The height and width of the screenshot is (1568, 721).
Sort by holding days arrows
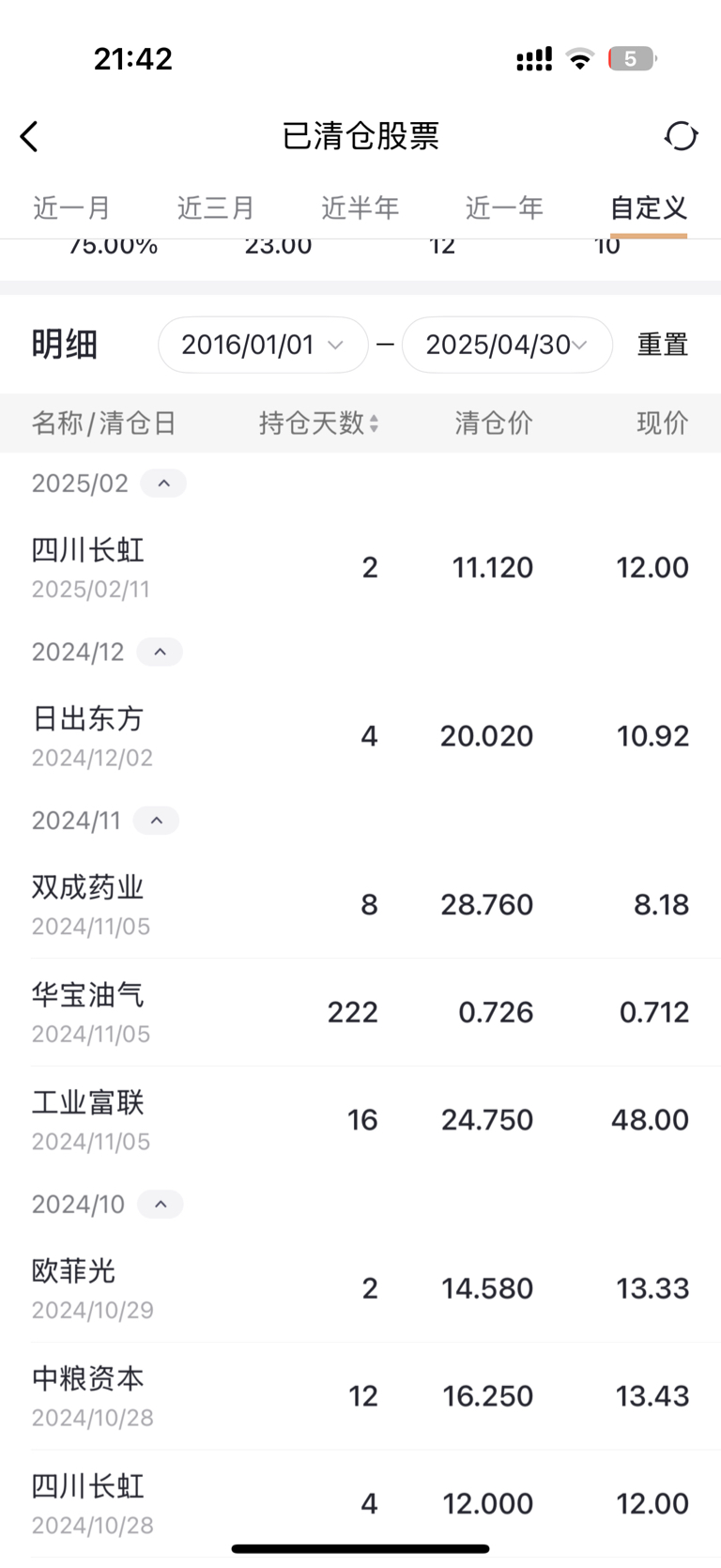[x=374, y=423]
